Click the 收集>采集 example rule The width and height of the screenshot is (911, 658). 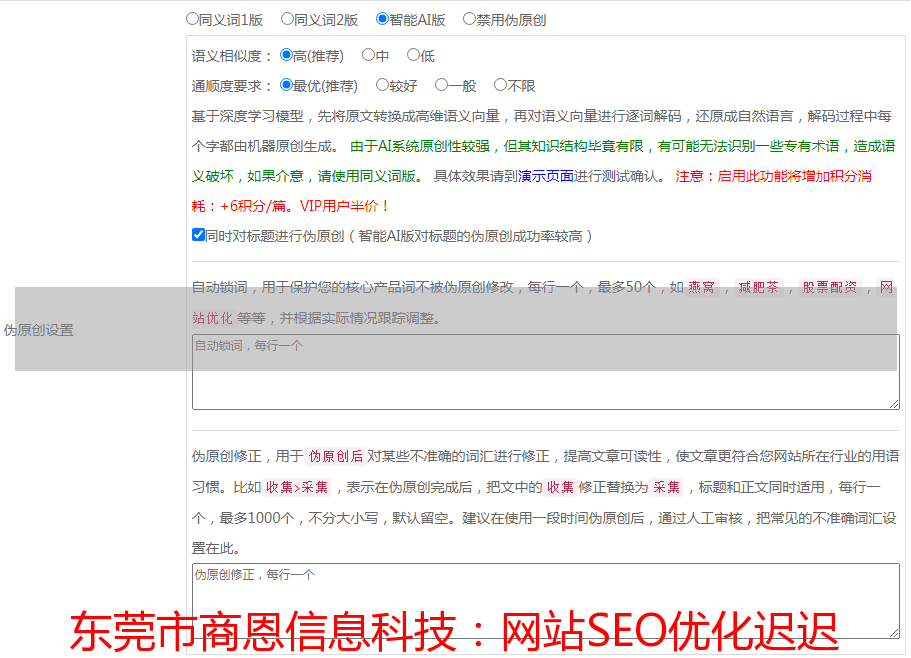(x=297, y=487)
